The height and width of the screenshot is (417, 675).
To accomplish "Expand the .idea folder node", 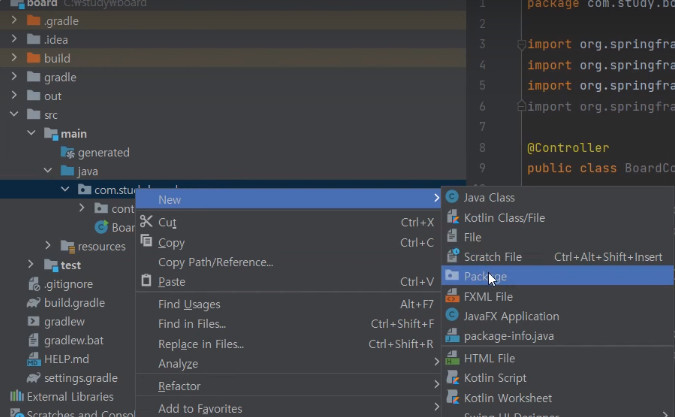I will tap(14, 39).
